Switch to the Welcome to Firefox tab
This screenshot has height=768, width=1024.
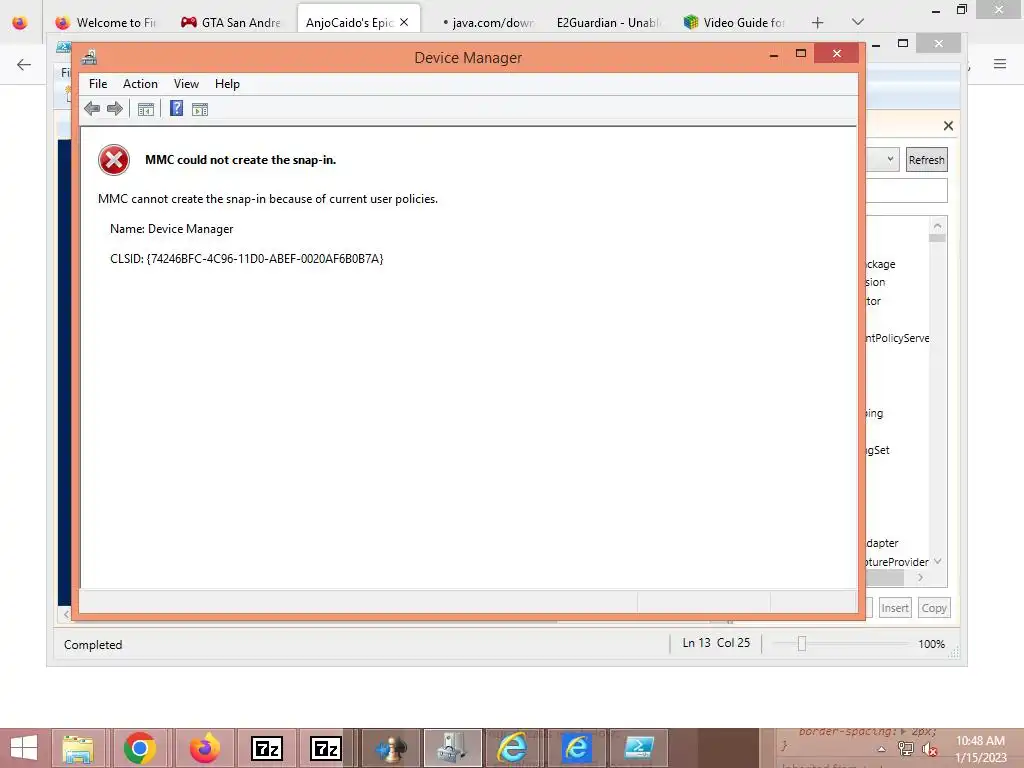108,22
